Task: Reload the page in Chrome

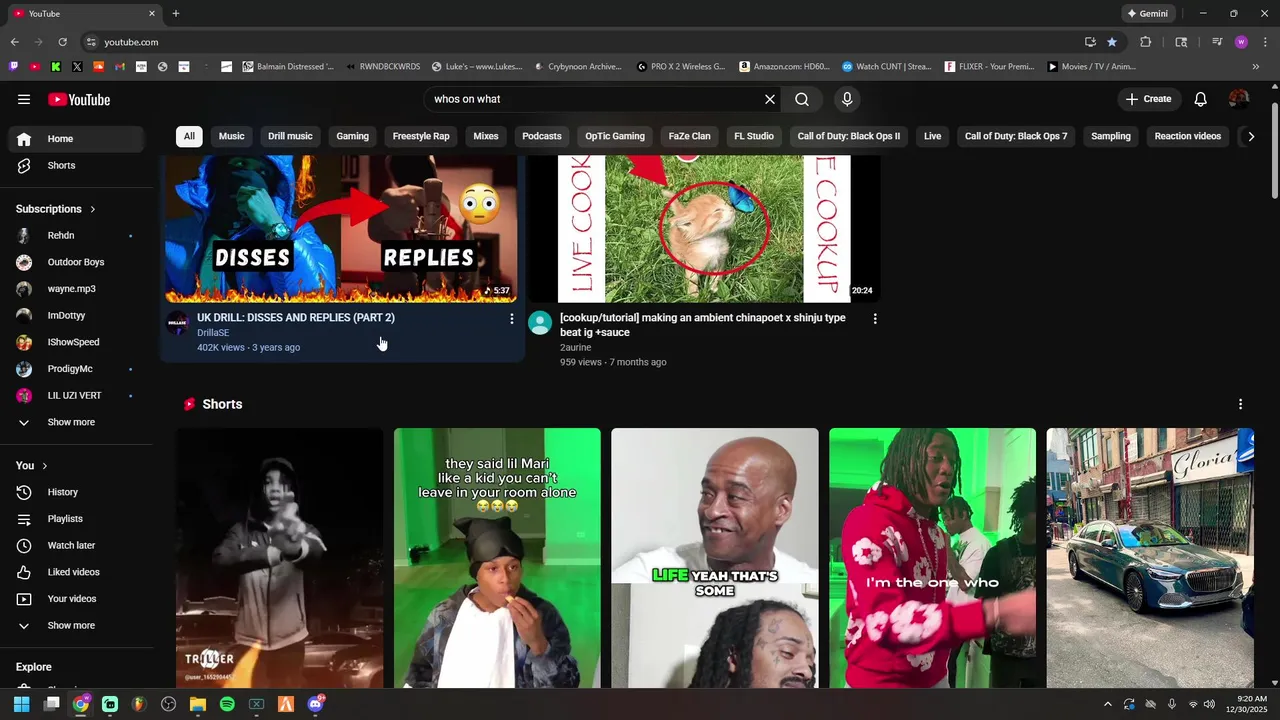Action: [62, 42]
